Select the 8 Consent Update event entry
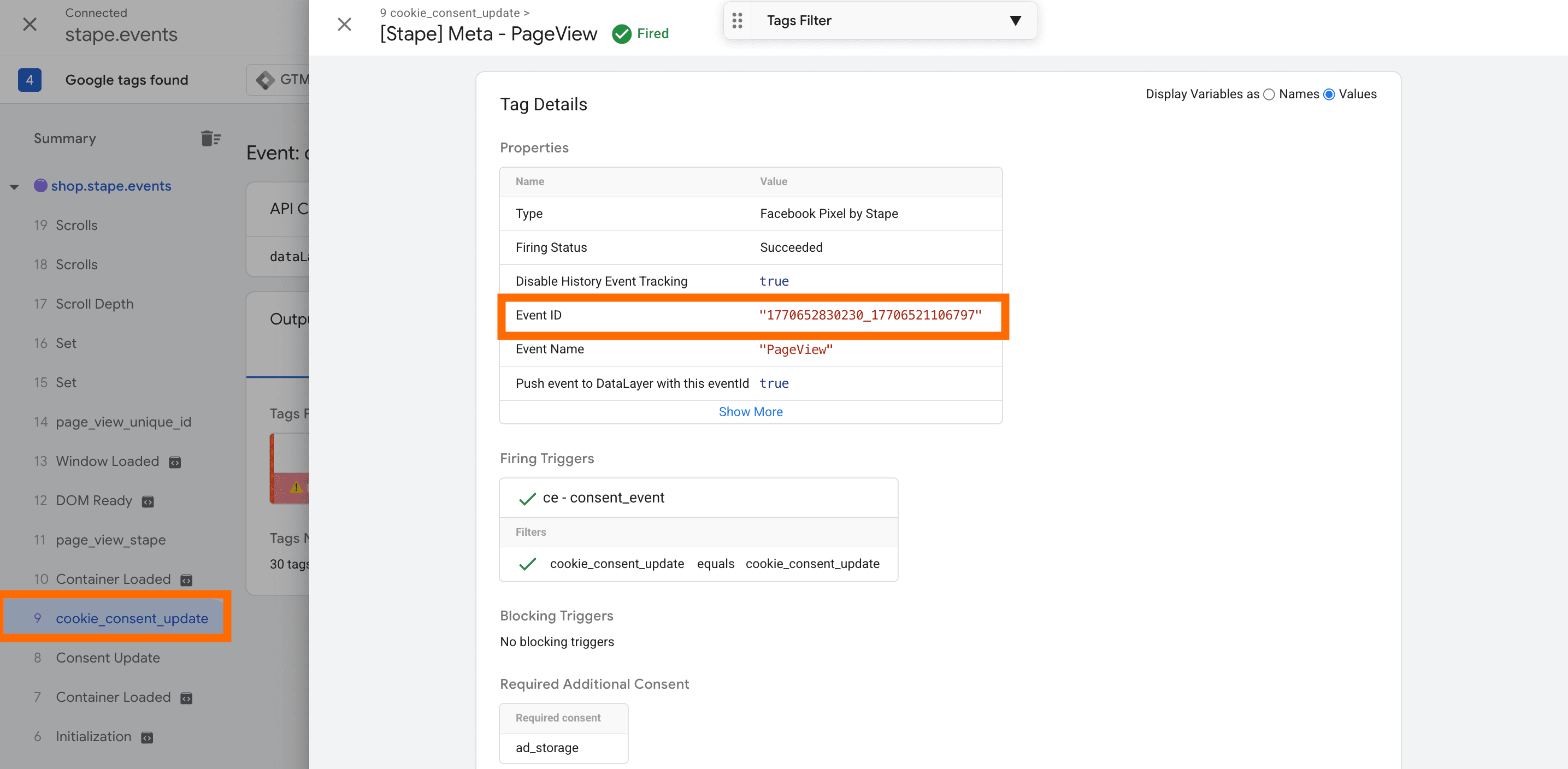This screenshot has height=769, width=1568. point(108,658)
